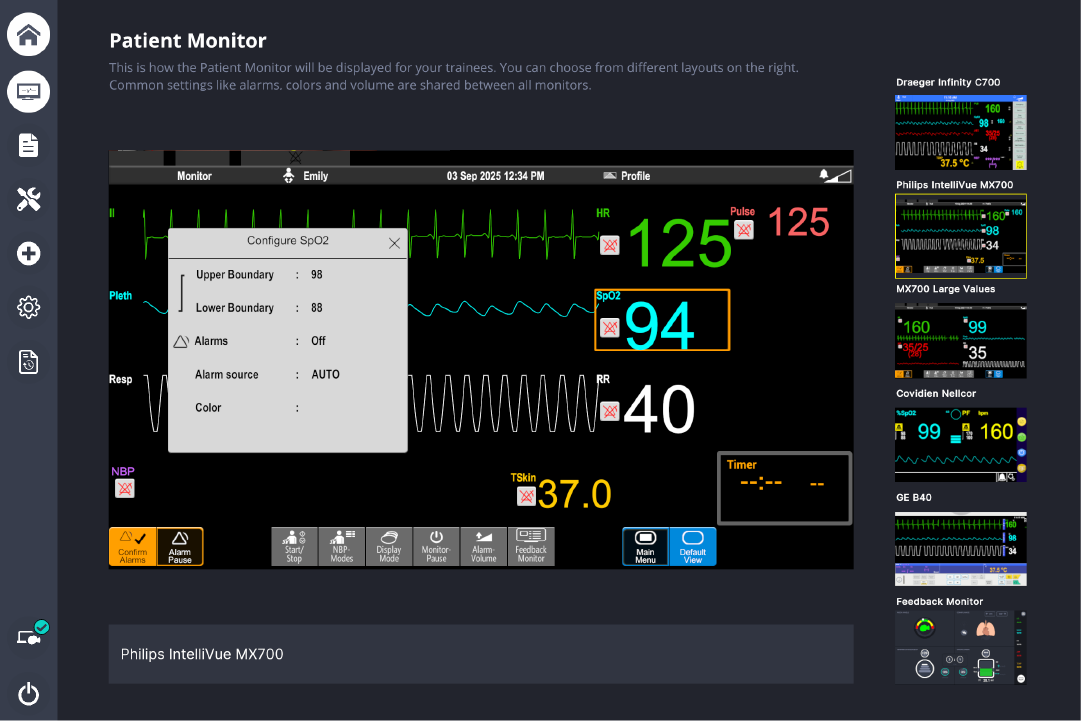The height and width of the screenshot is (721, 1081).
Task: Click the Display Mode icon
Action: pyautogui.click(x=389, y=546)
